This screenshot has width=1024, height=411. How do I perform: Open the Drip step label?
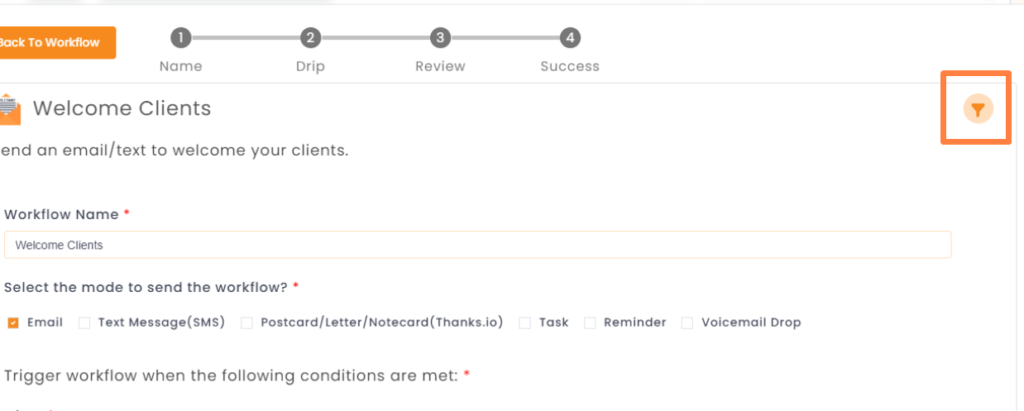coord(310,67)
